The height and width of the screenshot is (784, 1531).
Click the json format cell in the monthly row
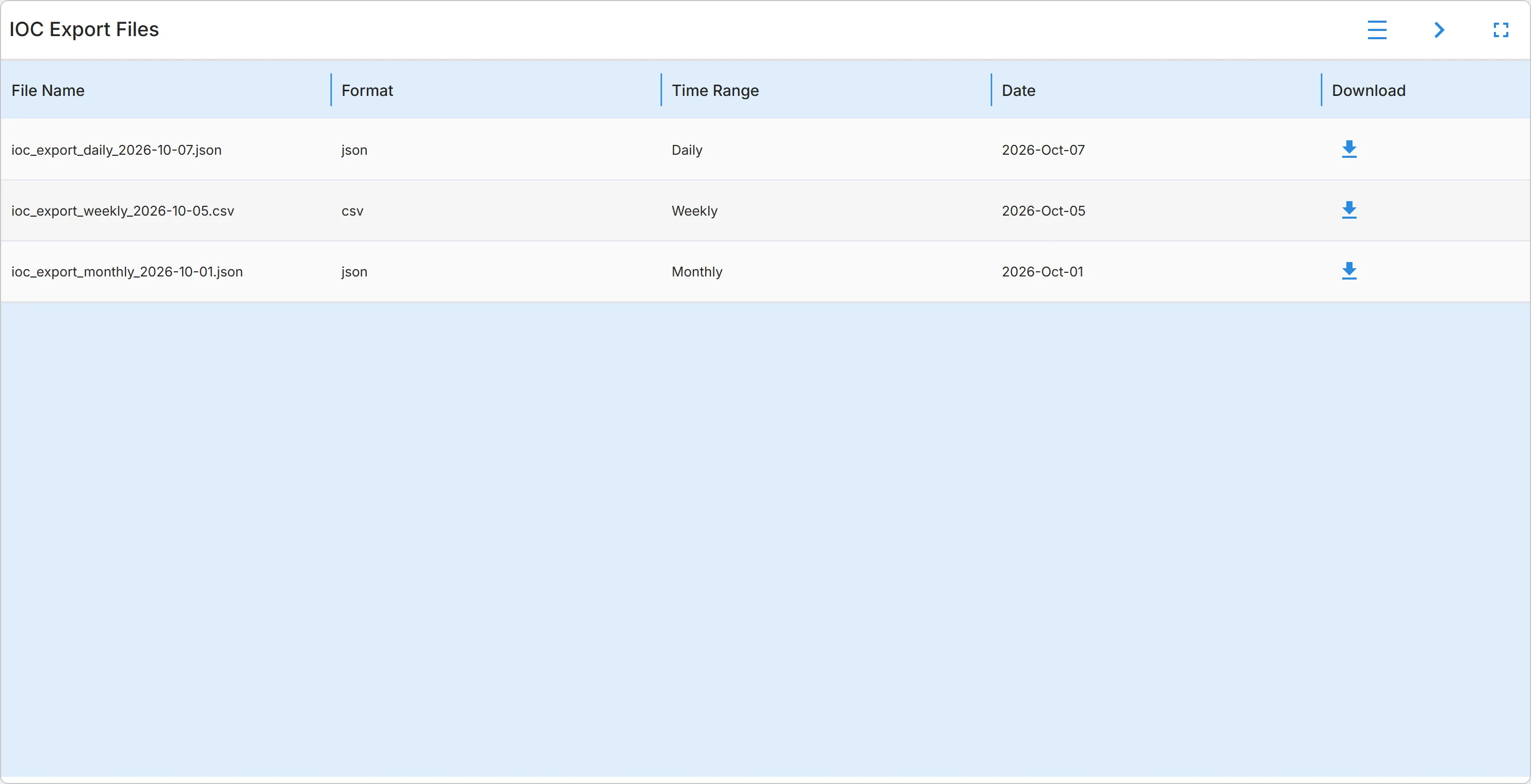[354, 272]
